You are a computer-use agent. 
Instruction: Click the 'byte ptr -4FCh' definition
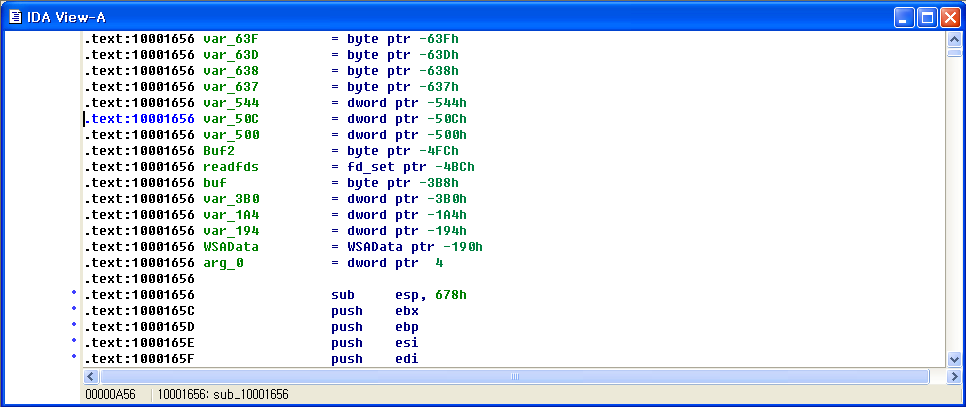tap(403, 151)
